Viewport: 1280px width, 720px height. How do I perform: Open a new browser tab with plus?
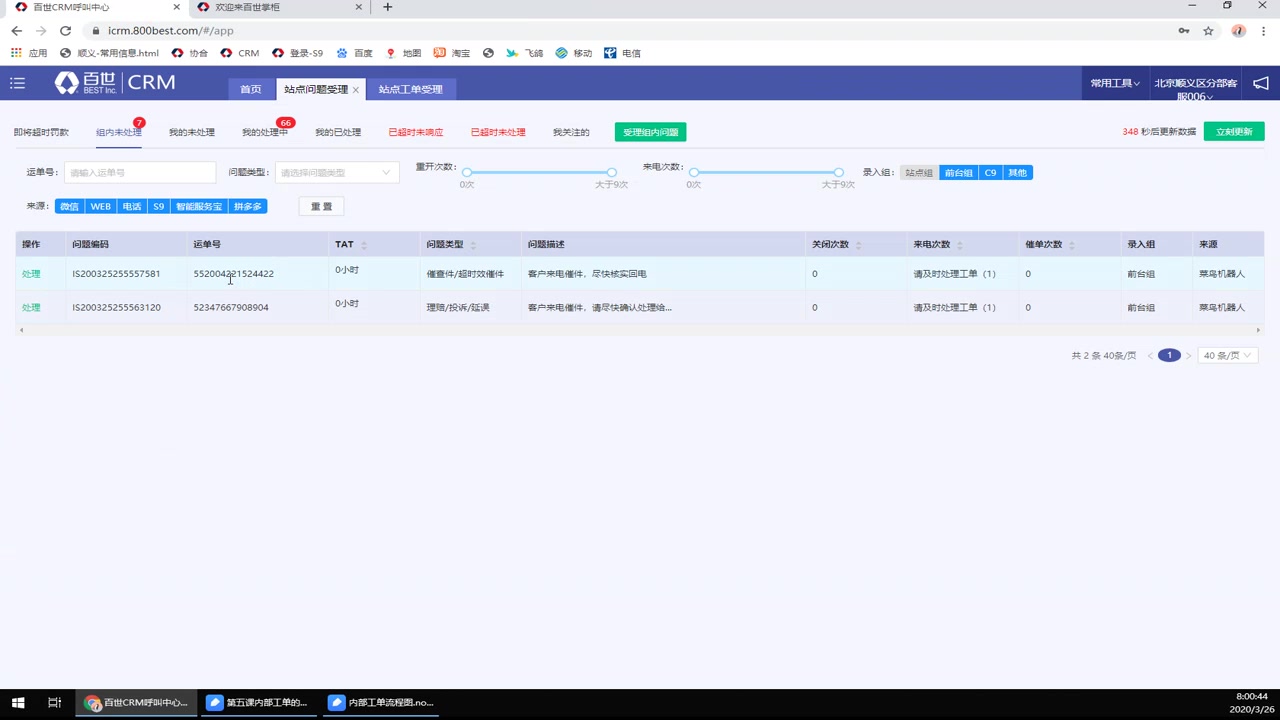pos(388,7)
